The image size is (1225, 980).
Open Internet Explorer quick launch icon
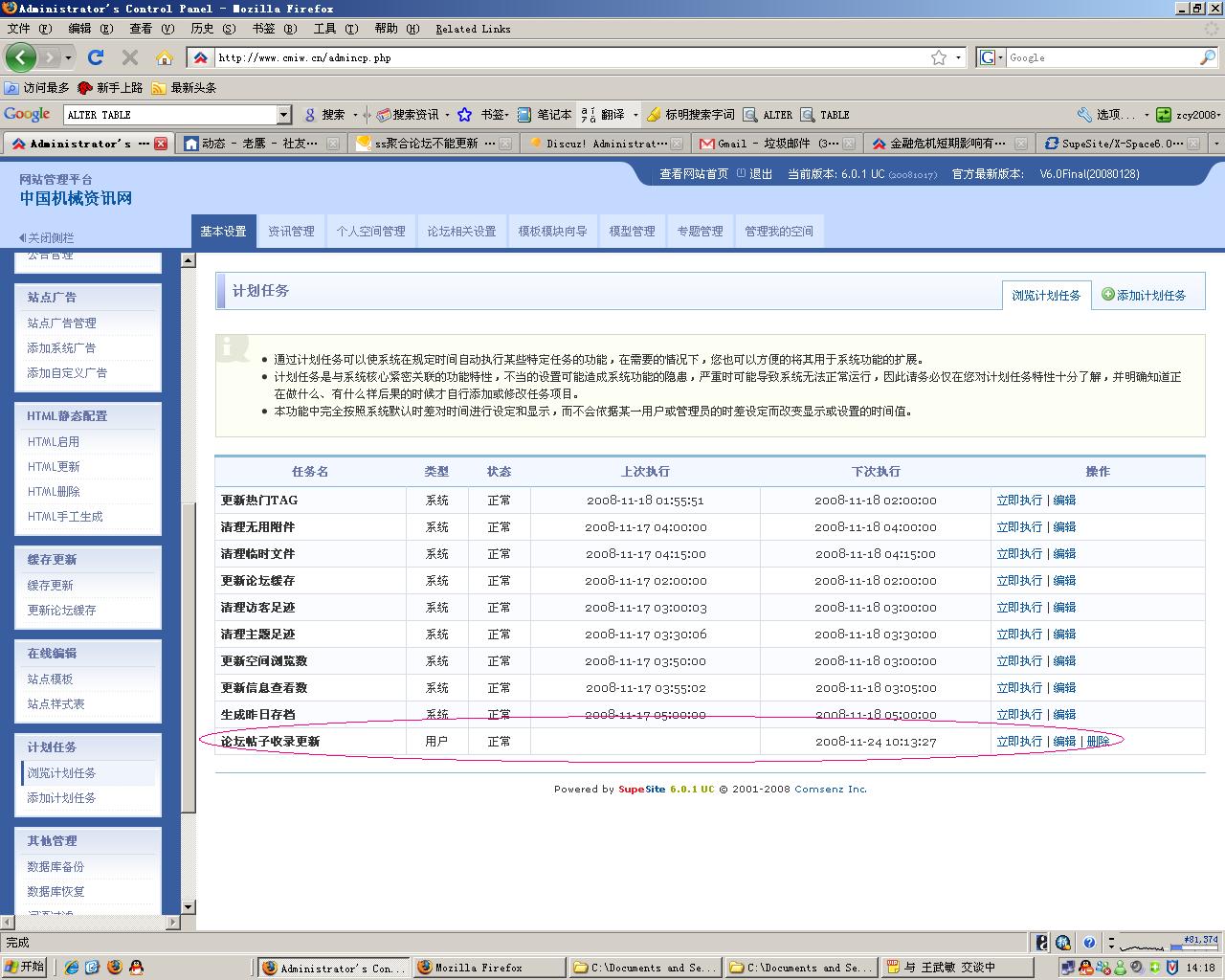[x=71, y=968]
